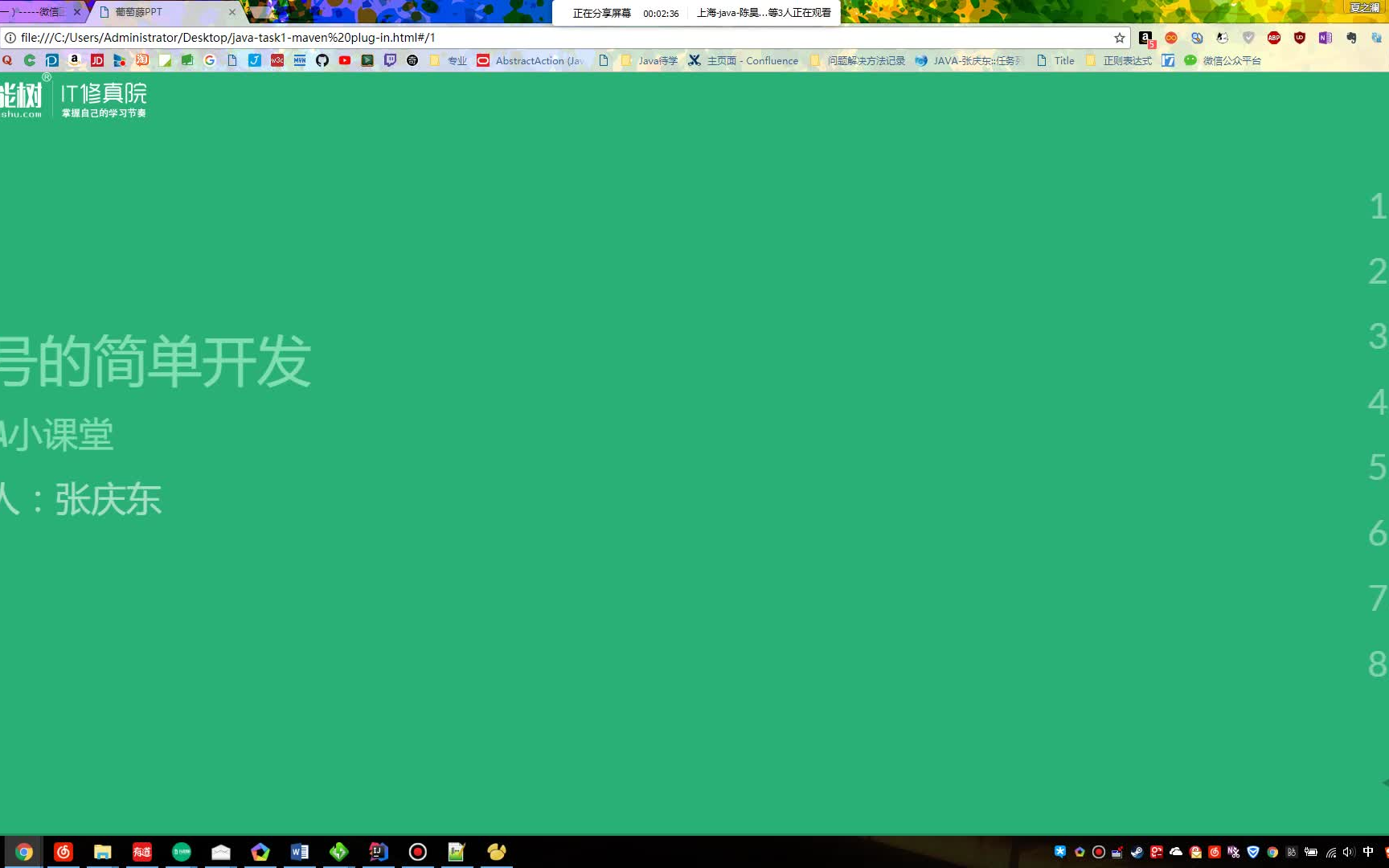
Task: Bookmark this page with the star icon
Action: [1120, 38]
